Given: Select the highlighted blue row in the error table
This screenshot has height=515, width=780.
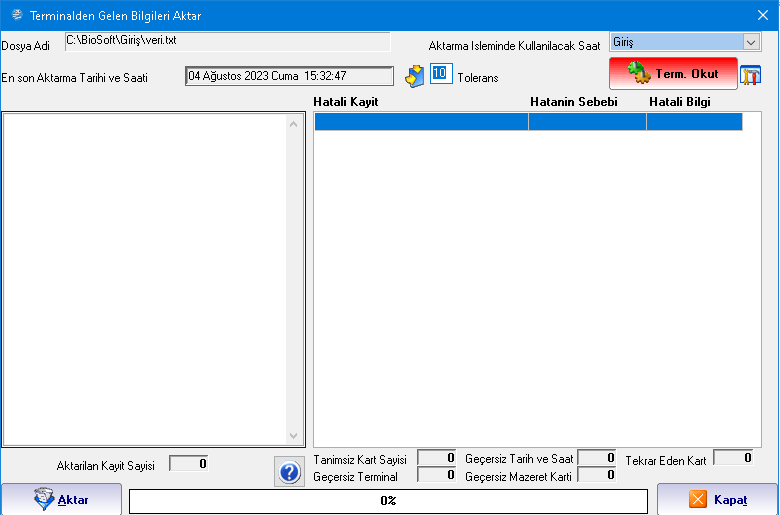Looking at the screenshot, I should pyautogui.click(x=528, y=122).
